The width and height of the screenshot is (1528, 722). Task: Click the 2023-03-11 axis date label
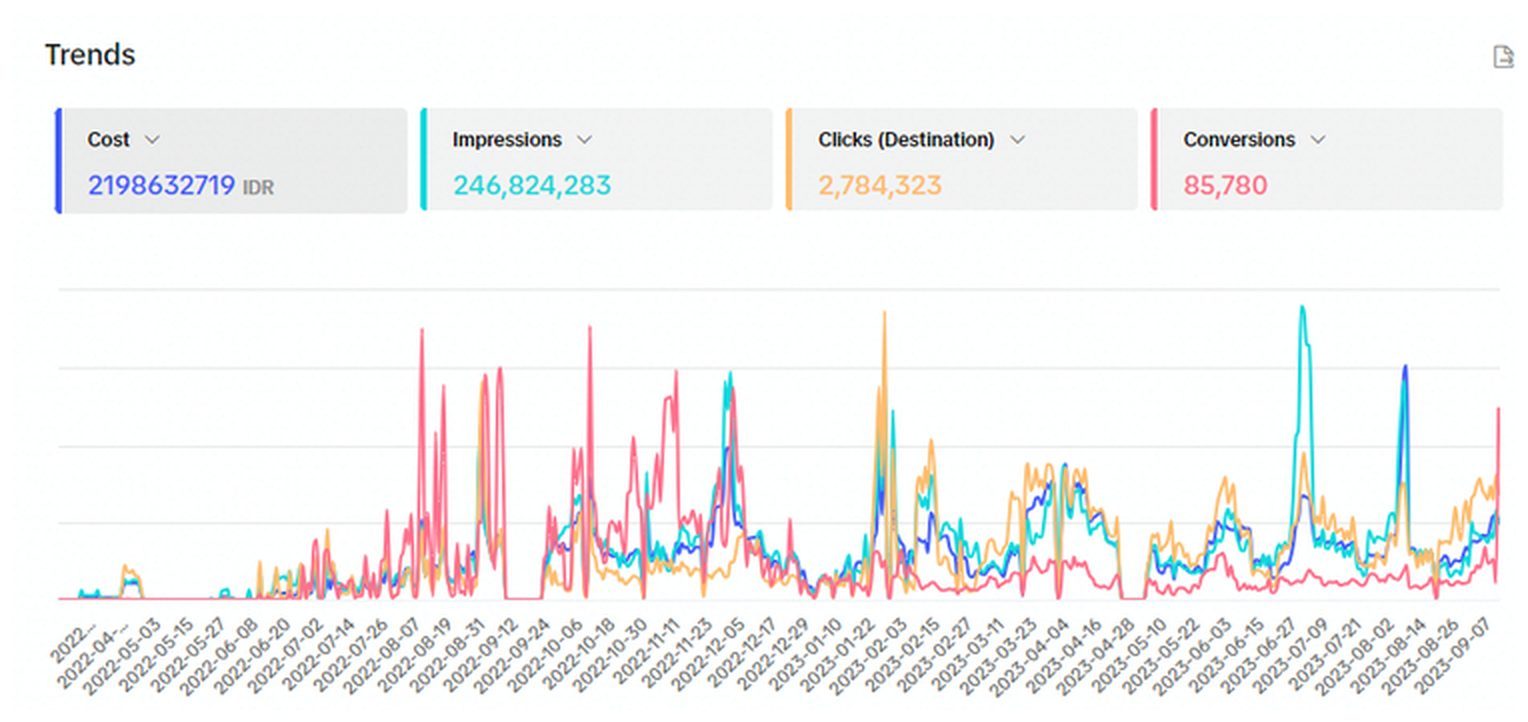[969, 653]
